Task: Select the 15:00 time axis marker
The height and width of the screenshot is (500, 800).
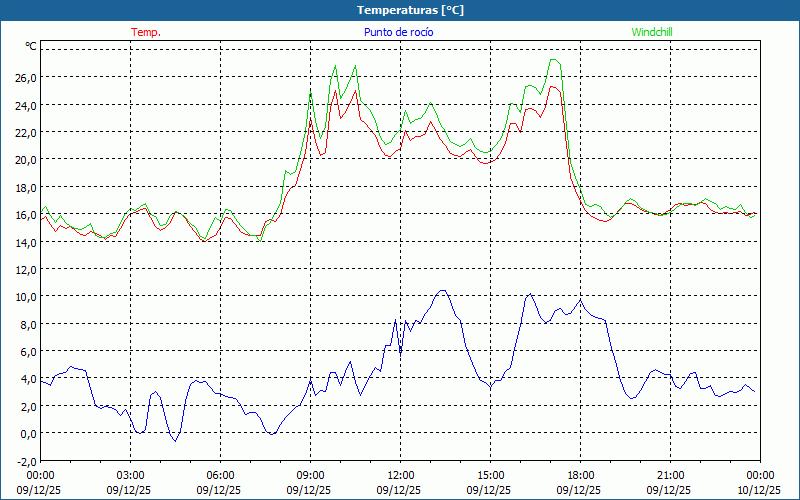Action: pyautogui.click(x=490, y=475)
